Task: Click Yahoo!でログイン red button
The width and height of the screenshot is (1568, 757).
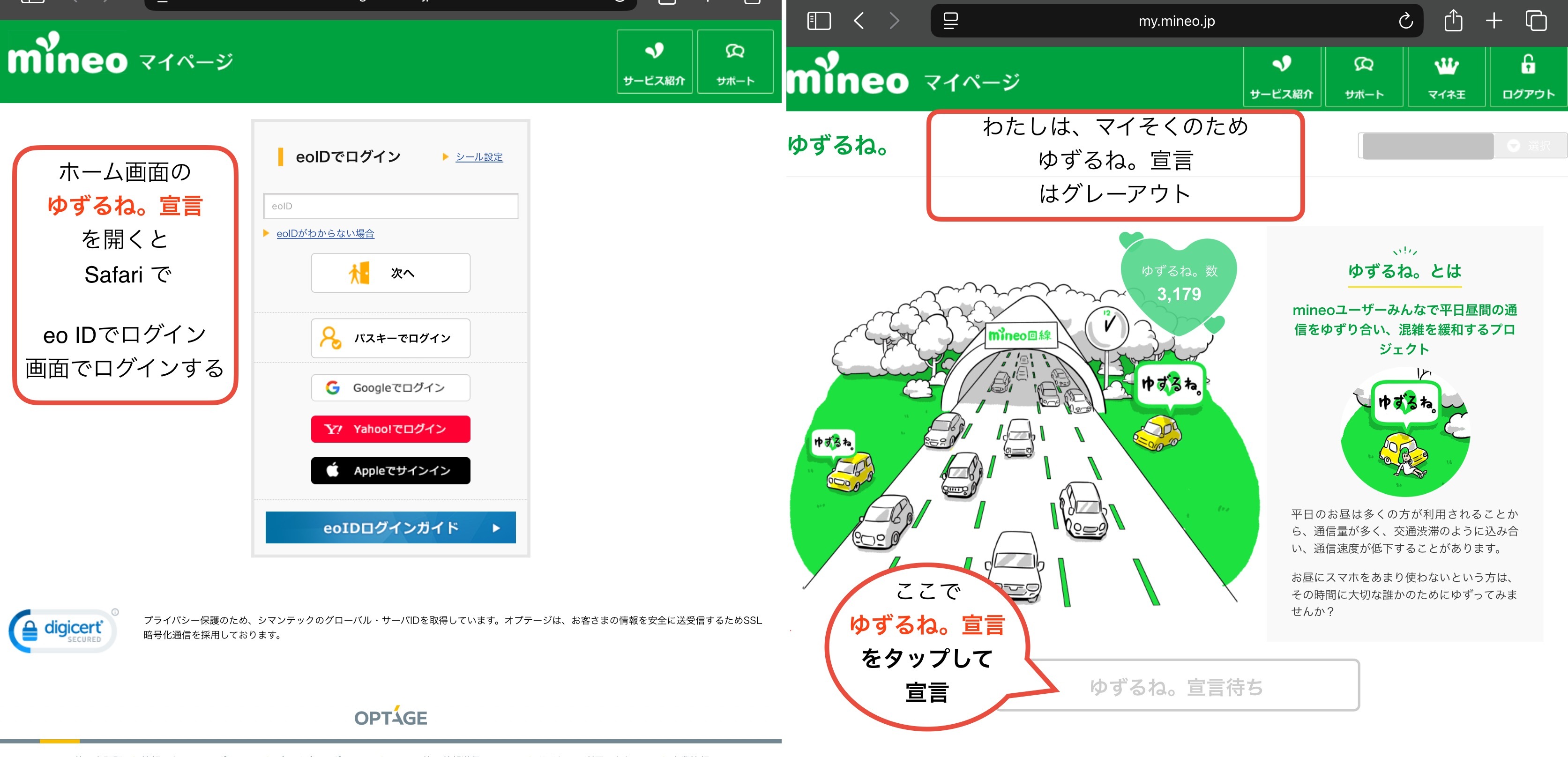Action: [390, 429]
